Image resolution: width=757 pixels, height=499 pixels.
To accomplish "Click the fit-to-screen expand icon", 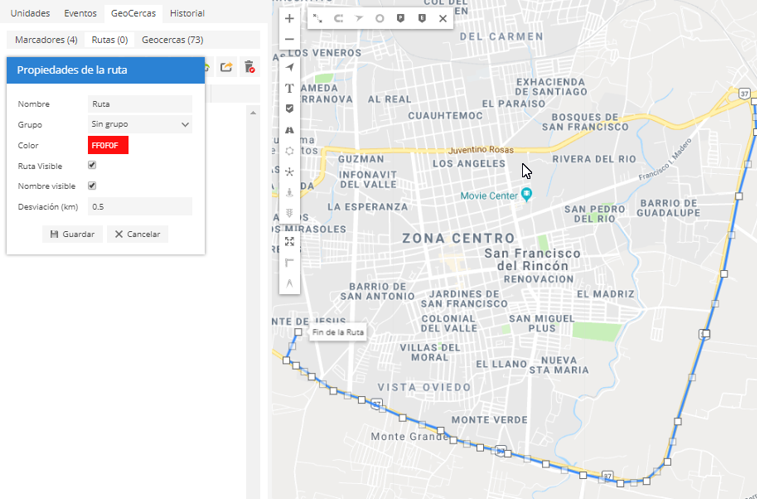I will point(289,241).
